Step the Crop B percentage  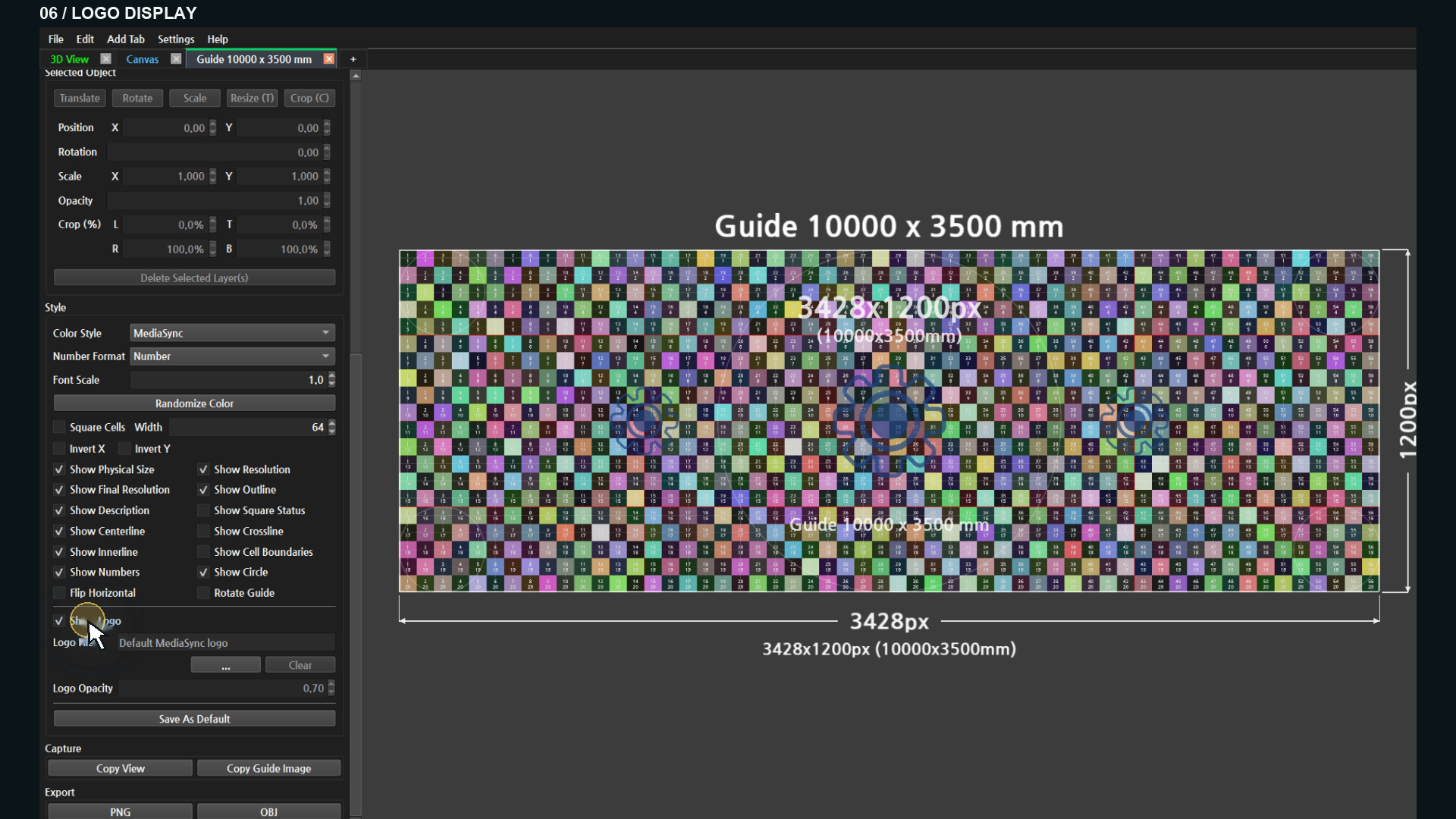(x=327, y=249)
